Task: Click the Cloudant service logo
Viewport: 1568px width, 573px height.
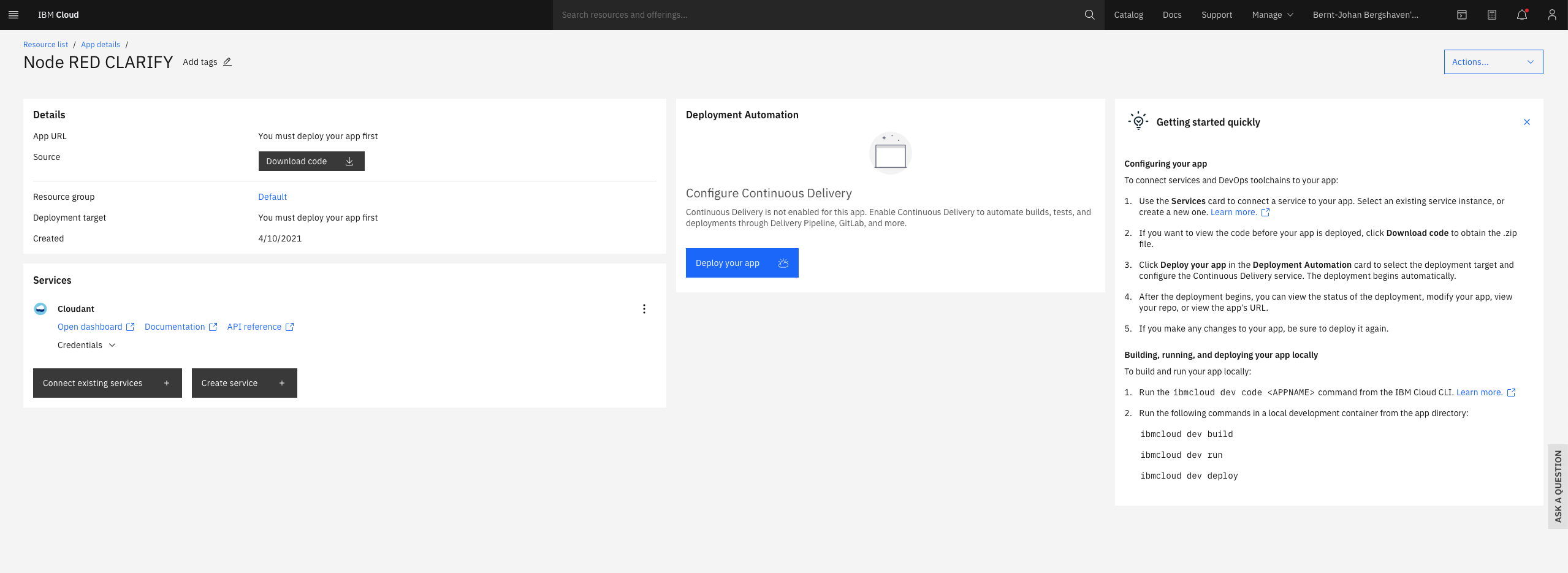Action: click(x=40, y=309)
